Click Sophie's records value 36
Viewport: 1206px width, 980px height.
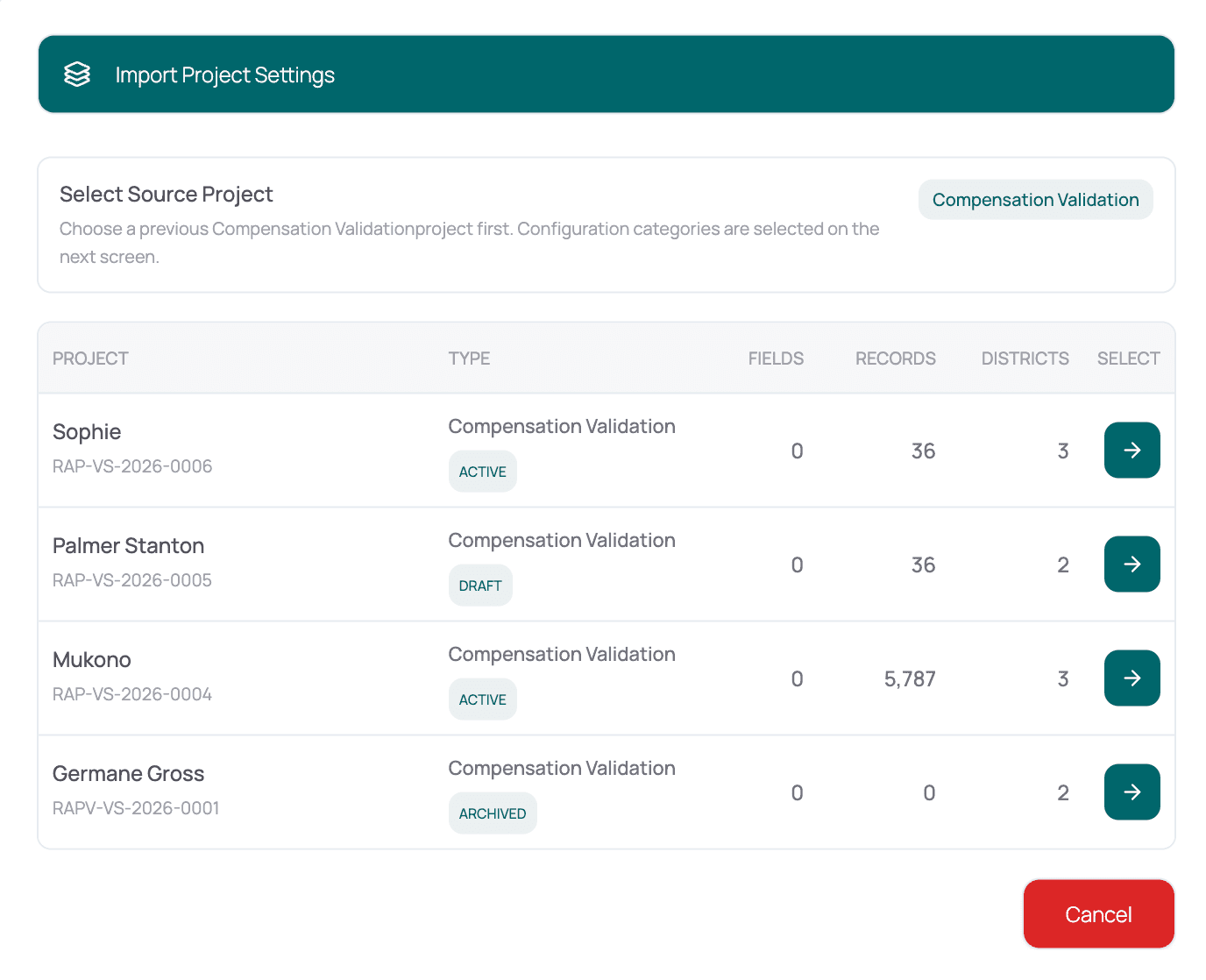923,451
